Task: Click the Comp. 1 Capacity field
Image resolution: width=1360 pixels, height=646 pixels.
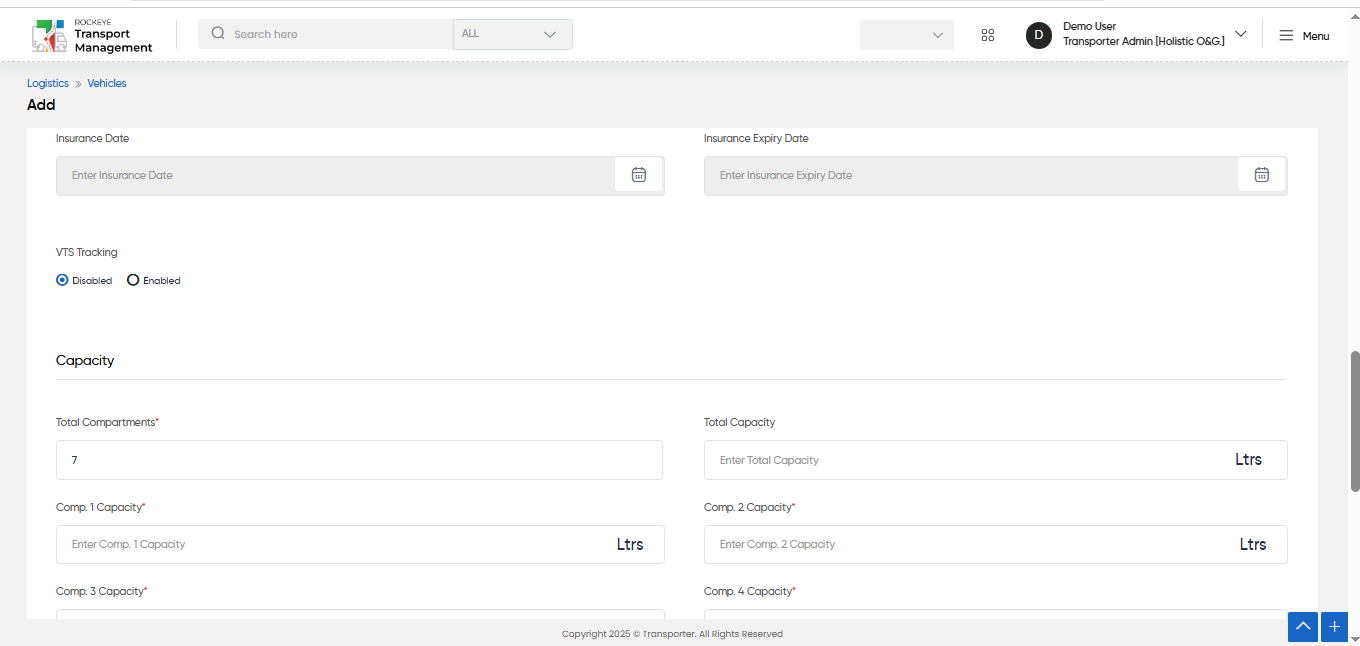Action: [x=360, y=544]
